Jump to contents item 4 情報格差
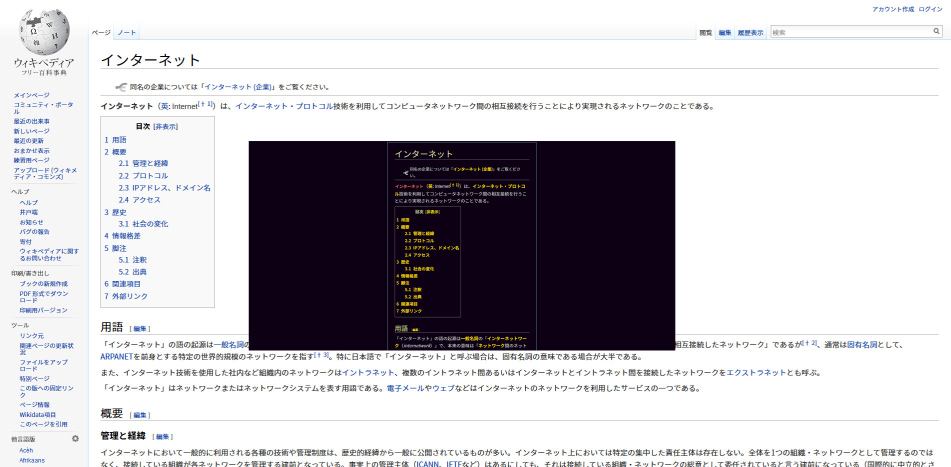The width and height of the screenshot is (951, 467). [x=122, y=236]
